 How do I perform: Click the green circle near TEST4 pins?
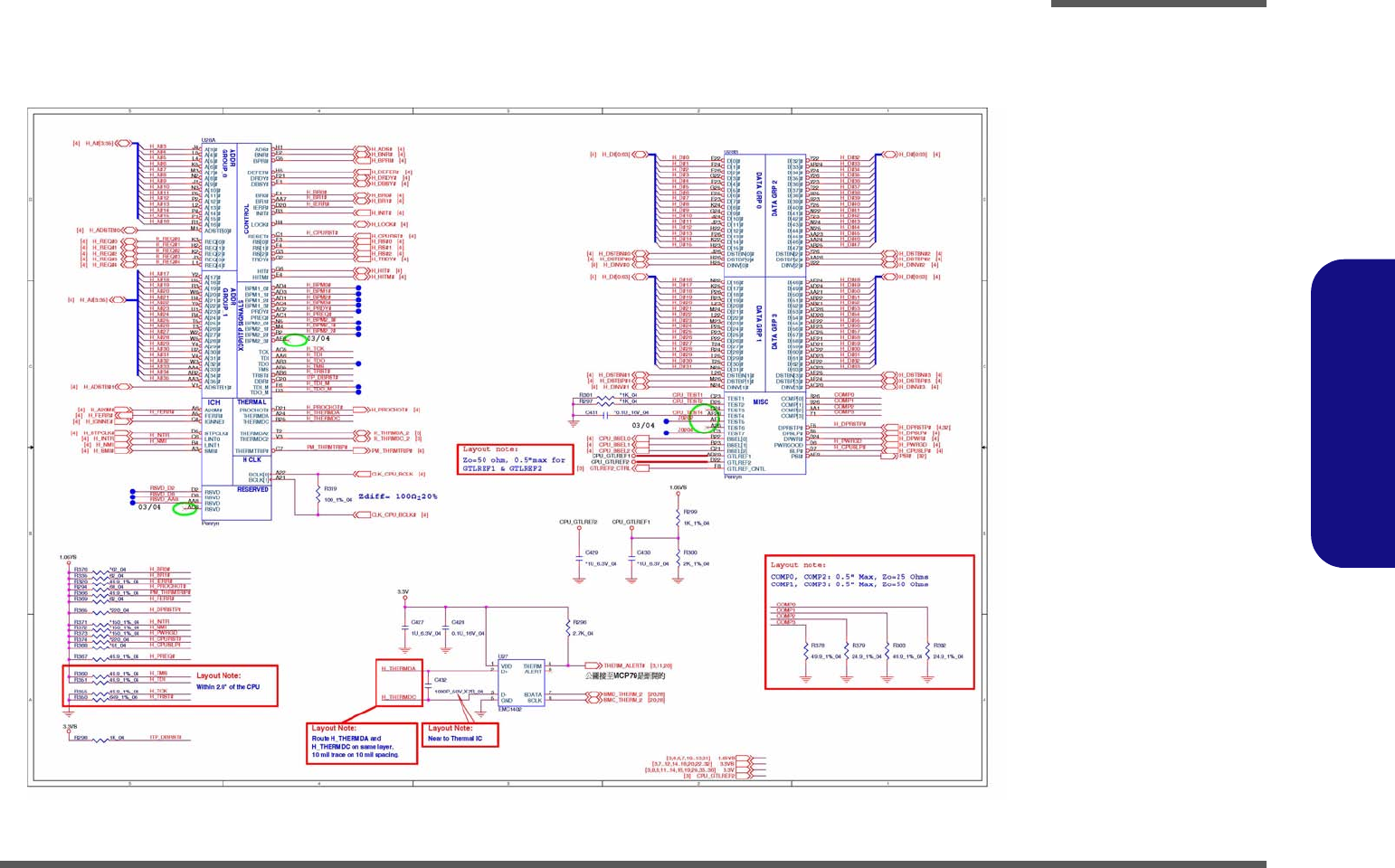[702, 420]
